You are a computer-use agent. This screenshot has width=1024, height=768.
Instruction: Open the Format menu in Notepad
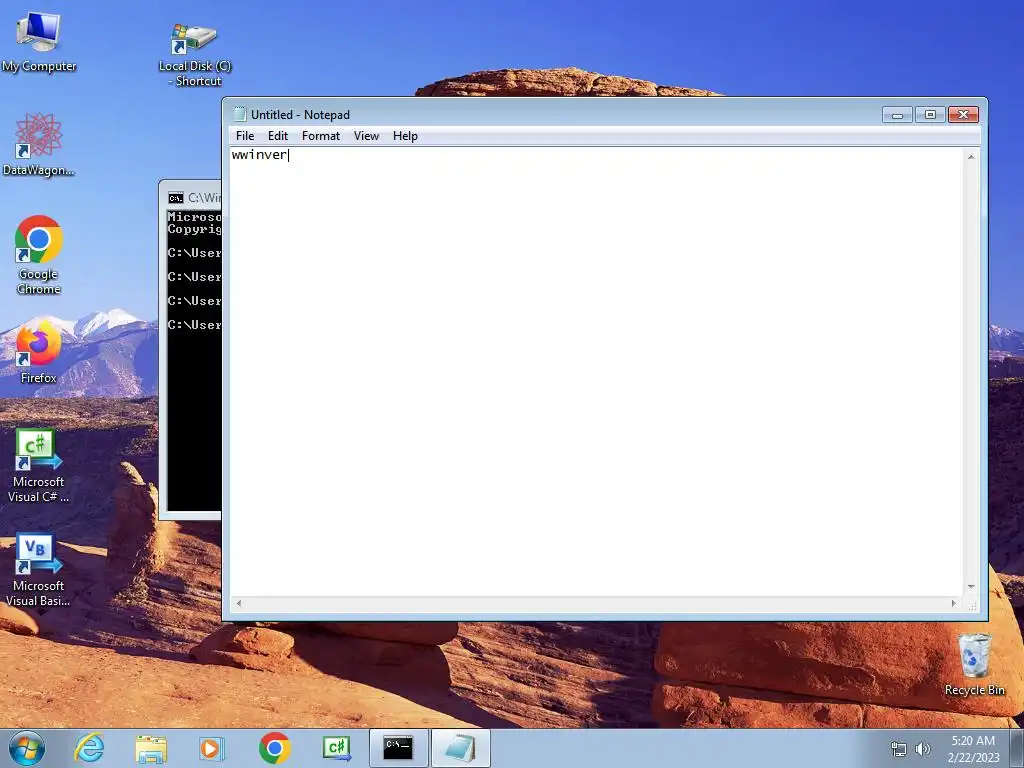click(321, 136)
